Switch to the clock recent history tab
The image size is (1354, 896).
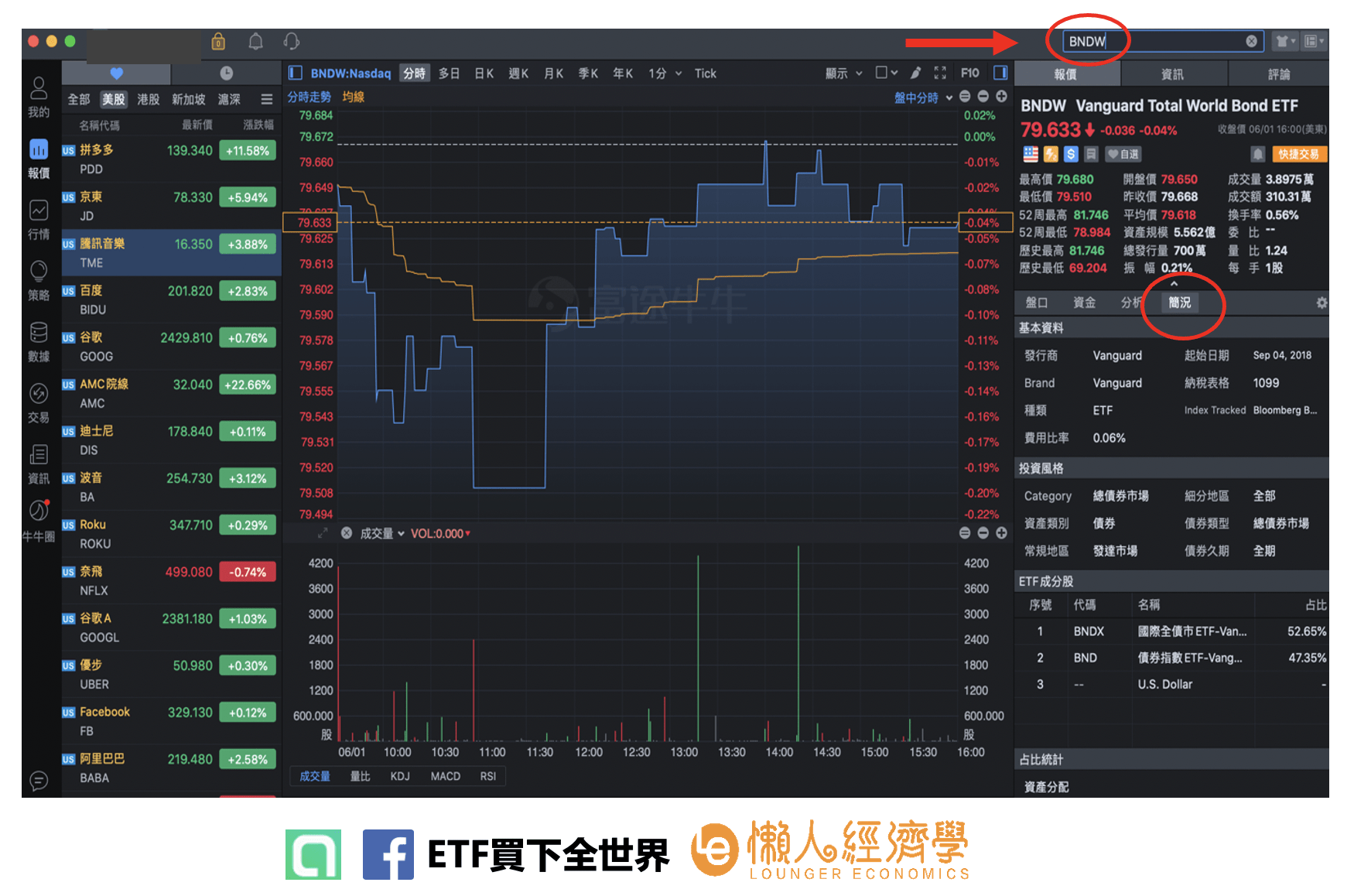(226, 73)
